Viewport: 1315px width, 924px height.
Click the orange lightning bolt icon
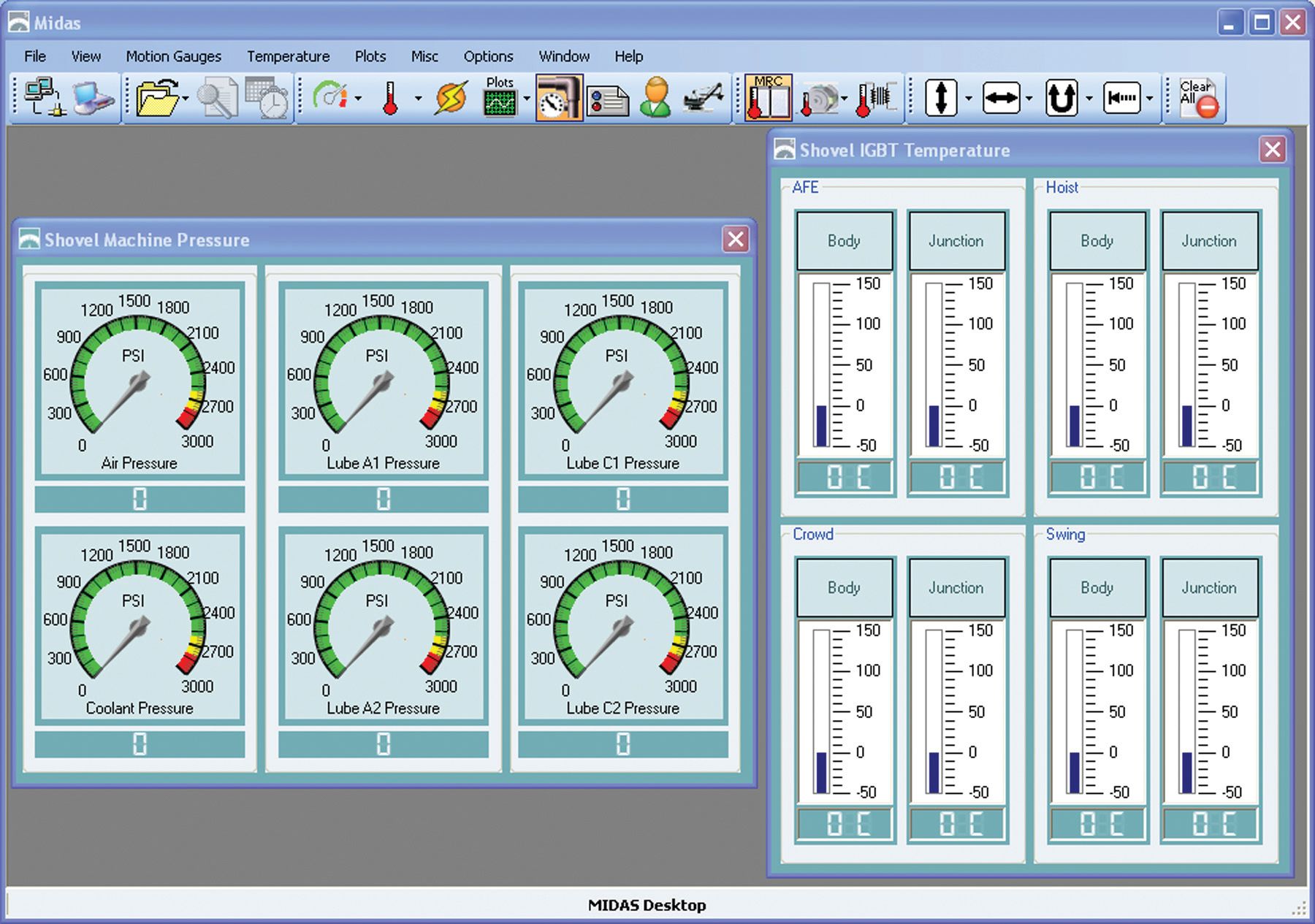click(x=451, y=98)
